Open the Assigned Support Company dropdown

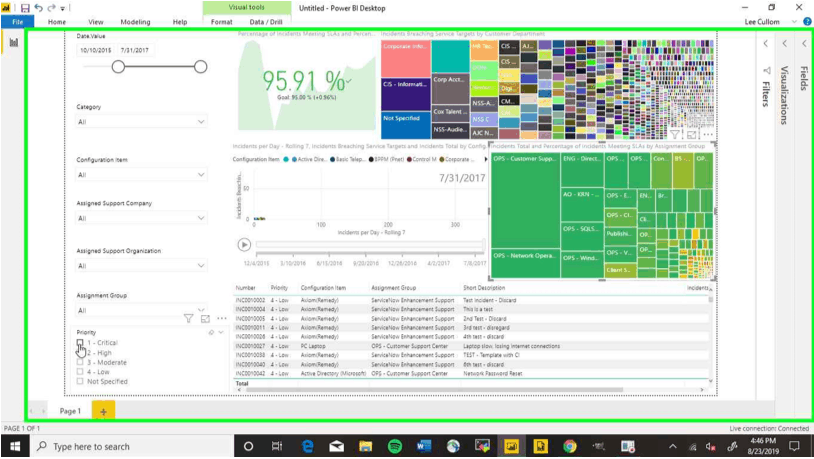[141, 218]
